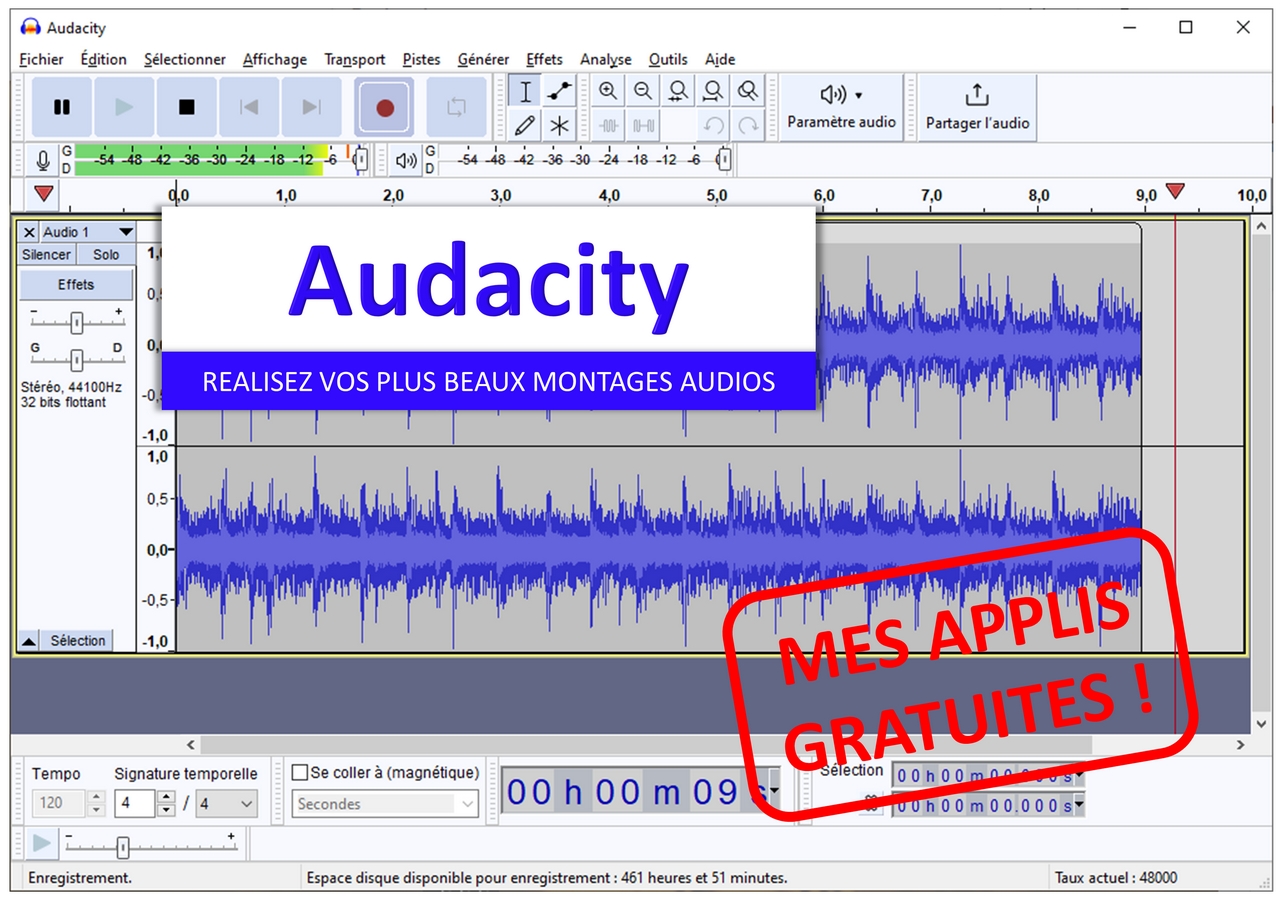Open the Audio 1 track dropdown menu

coord(125,232)
